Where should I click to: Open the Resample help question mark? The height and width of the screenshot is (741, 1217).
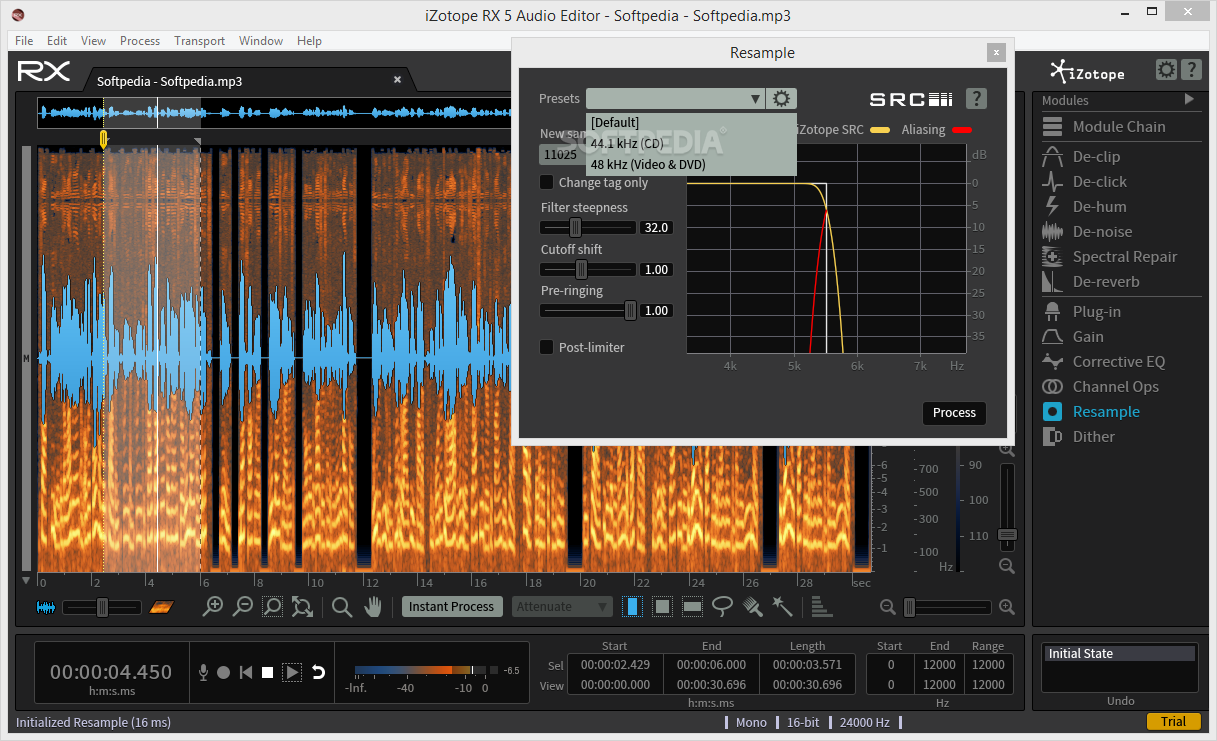[977, 98]
